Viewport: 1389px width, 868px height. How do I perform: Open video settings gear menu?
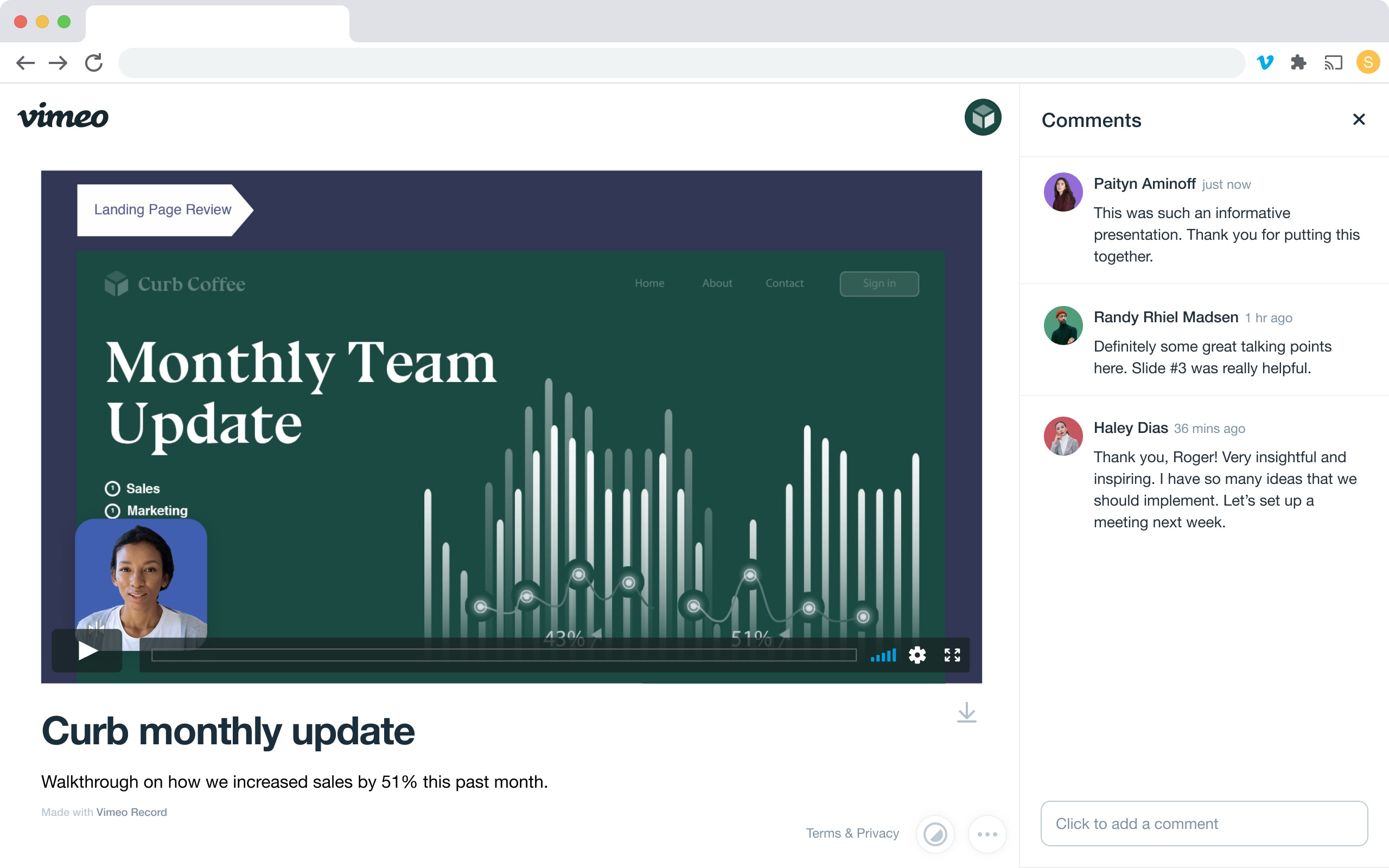pos(917,655)
